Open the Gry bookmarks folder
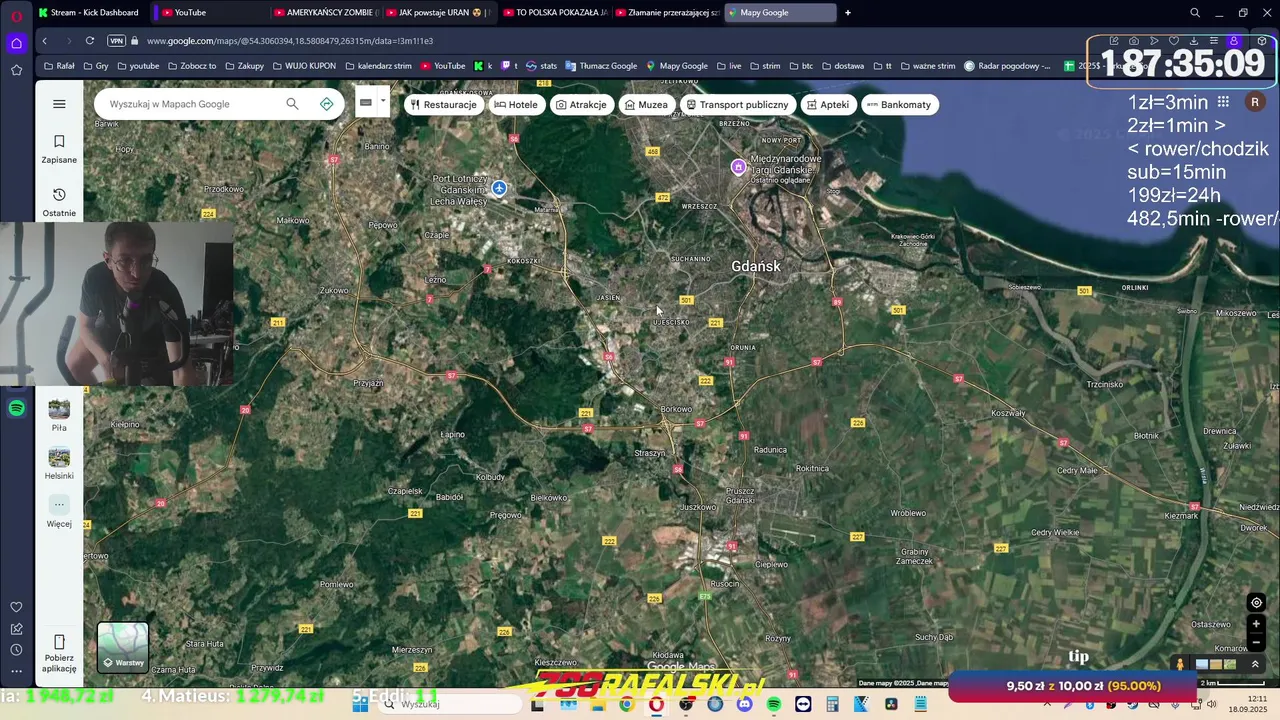1280x720 pixels. click(x=95, y=66)
